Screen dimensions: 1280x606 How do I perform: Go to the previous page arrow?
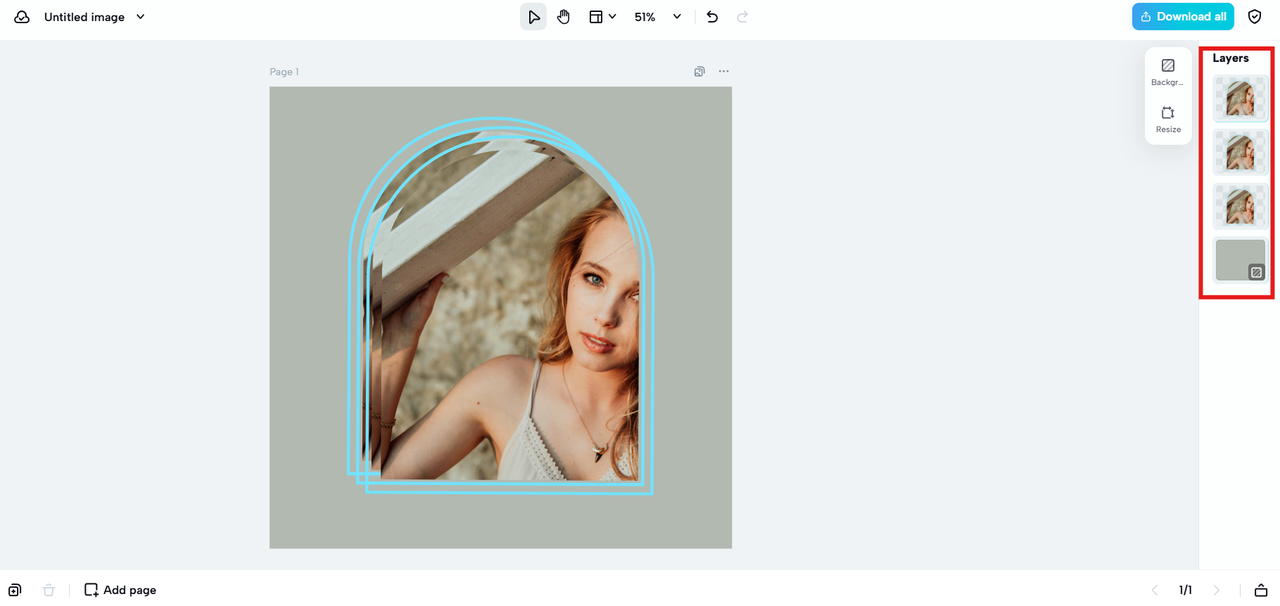[1155, 590]
